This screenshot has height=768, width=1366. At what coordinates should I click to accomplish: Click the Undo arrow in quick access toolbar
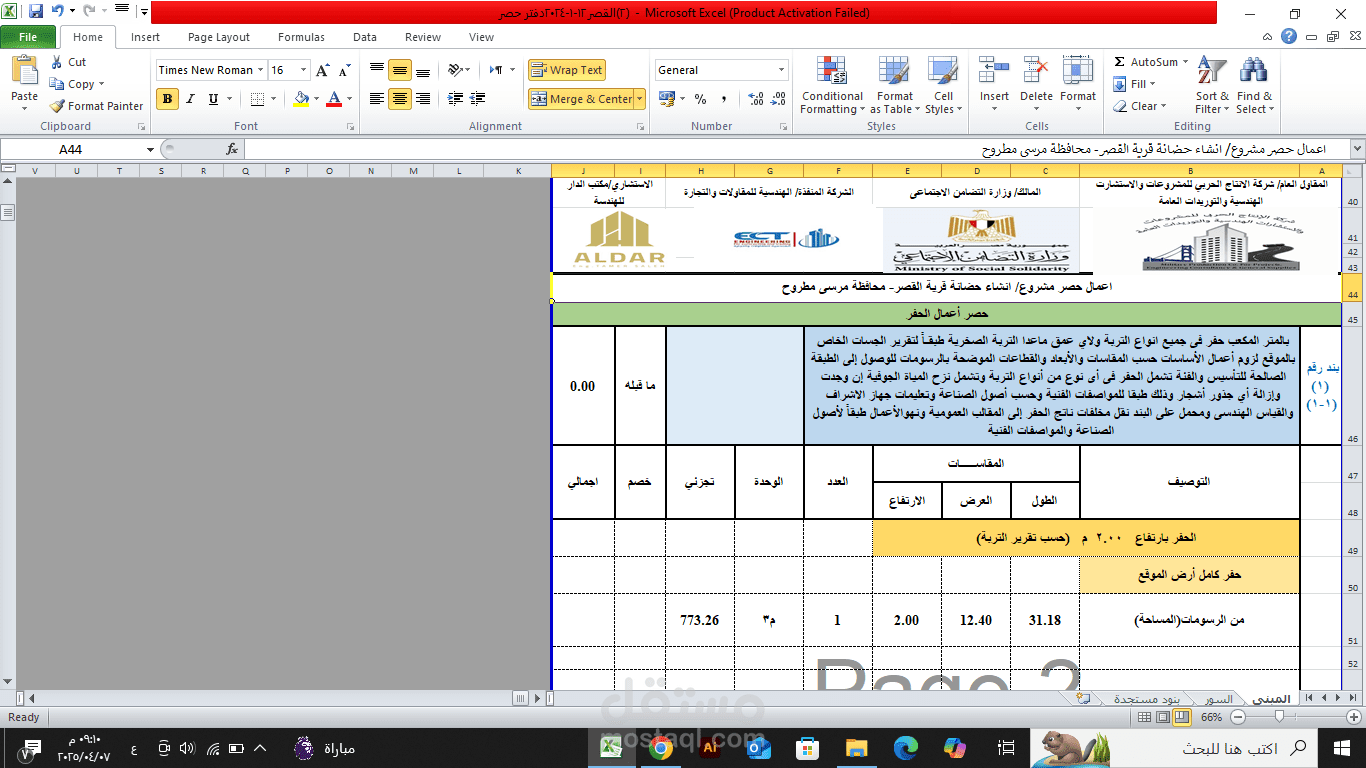[58, 12]
